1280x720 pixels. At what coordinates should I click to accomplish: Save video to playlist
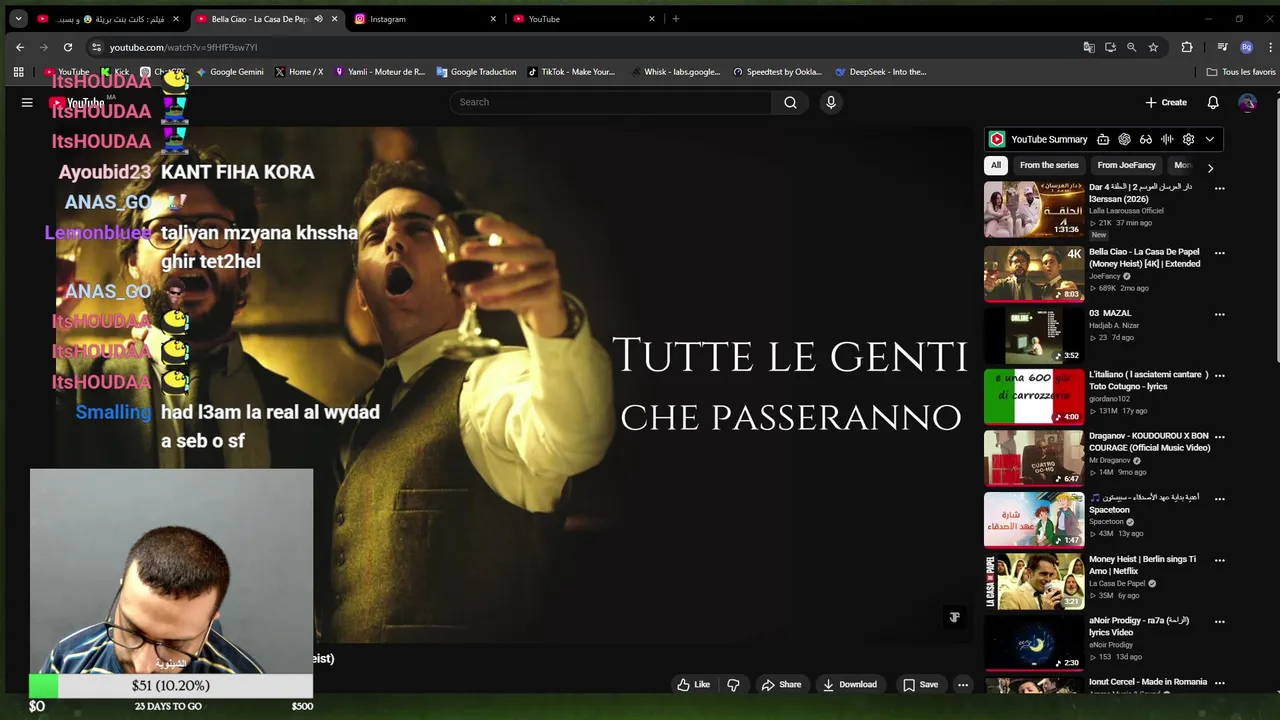(x=920, y=685)
